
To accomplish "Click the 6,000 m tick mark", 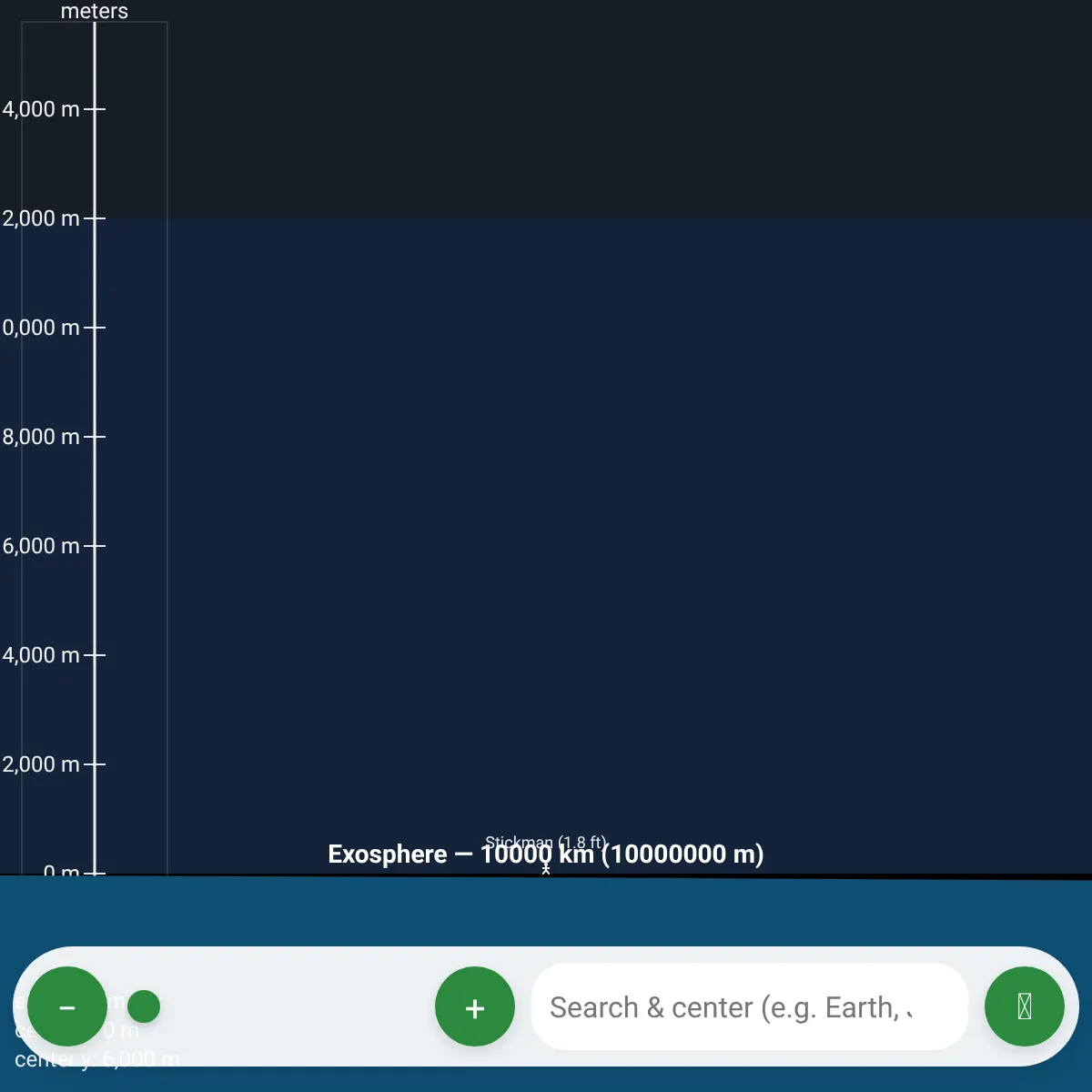I will tap(96, 546).
